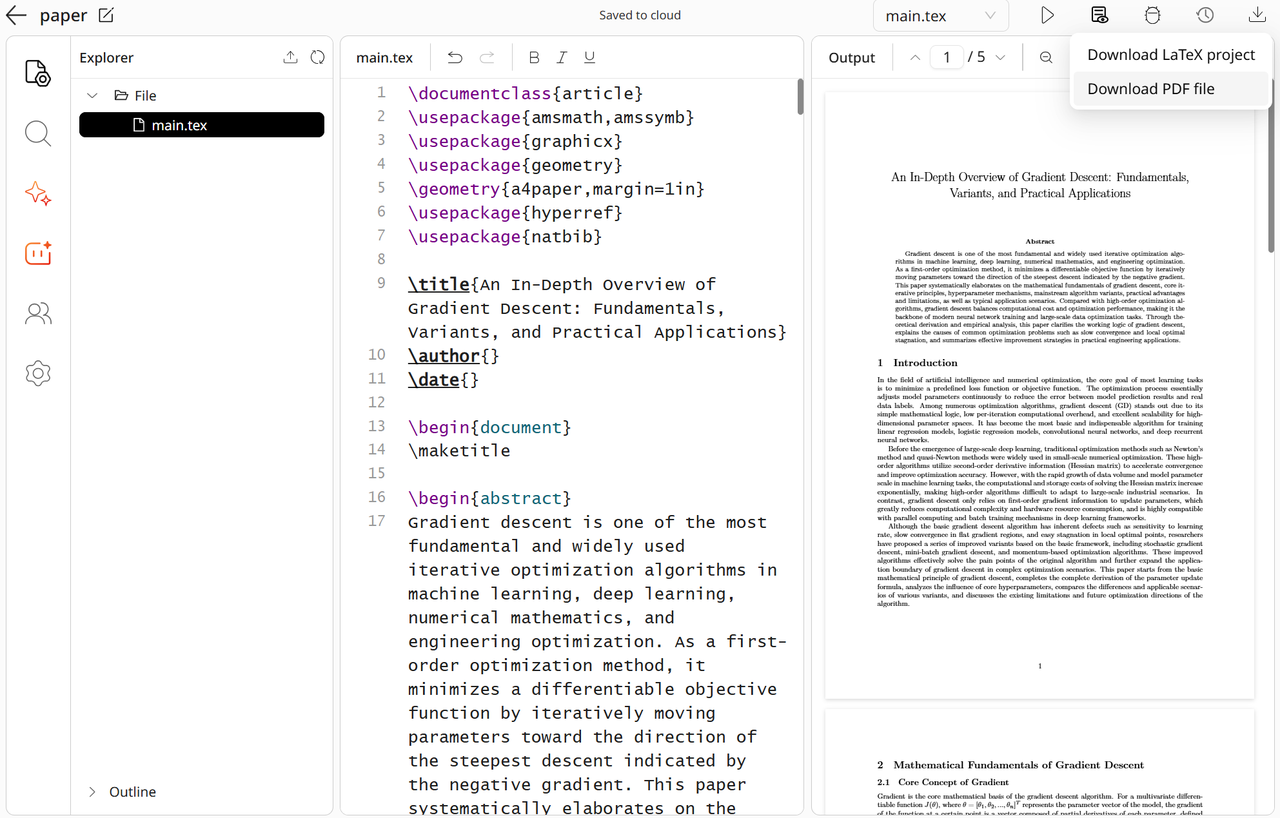The image size is (1280, 818).
Task: Redo the last edit
Action: [x=487, y=57]
